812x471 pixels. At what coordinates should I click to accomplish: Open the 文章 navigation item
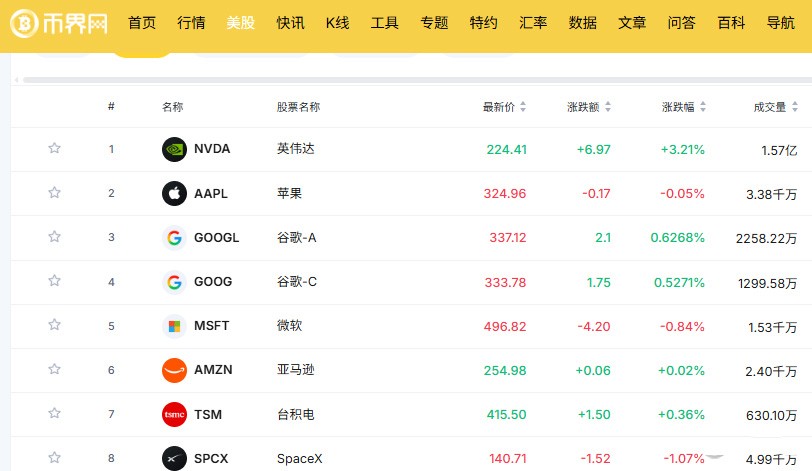[x=632, y=23]
